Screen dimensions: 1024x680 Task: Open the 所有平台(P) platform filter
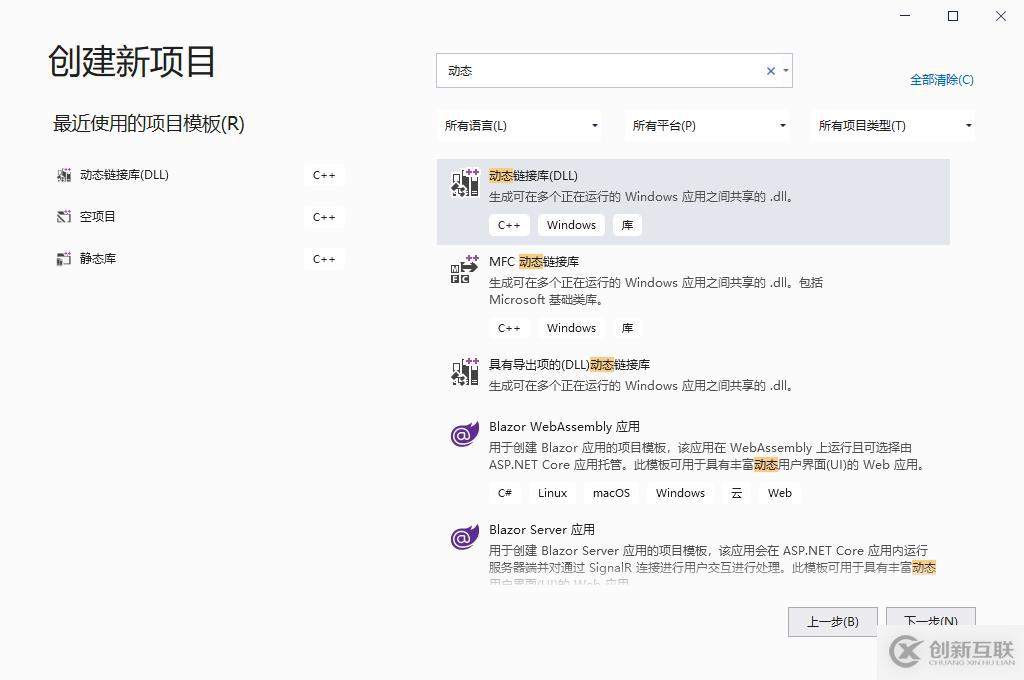(x=708, y=125)
